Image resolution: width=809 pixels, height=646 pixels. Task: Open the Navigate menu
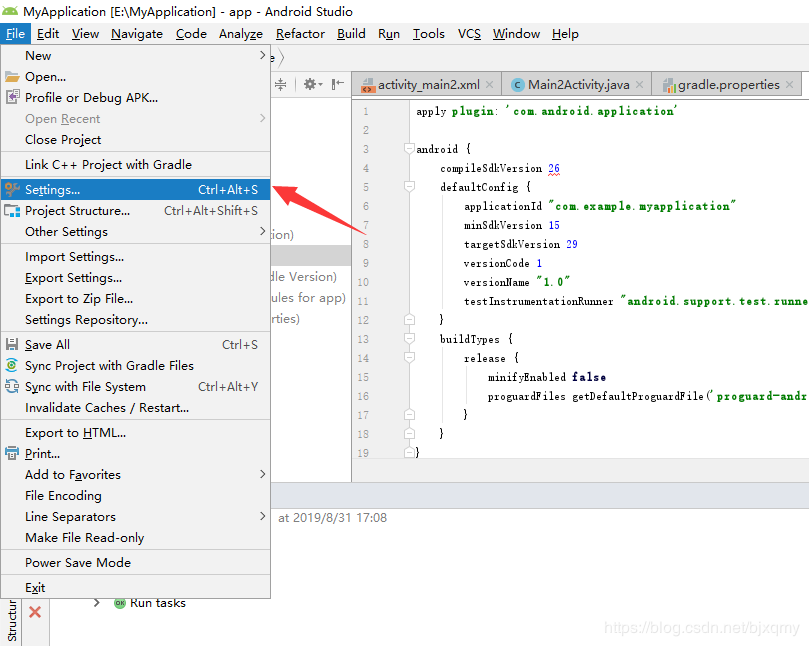coord(137,34)
